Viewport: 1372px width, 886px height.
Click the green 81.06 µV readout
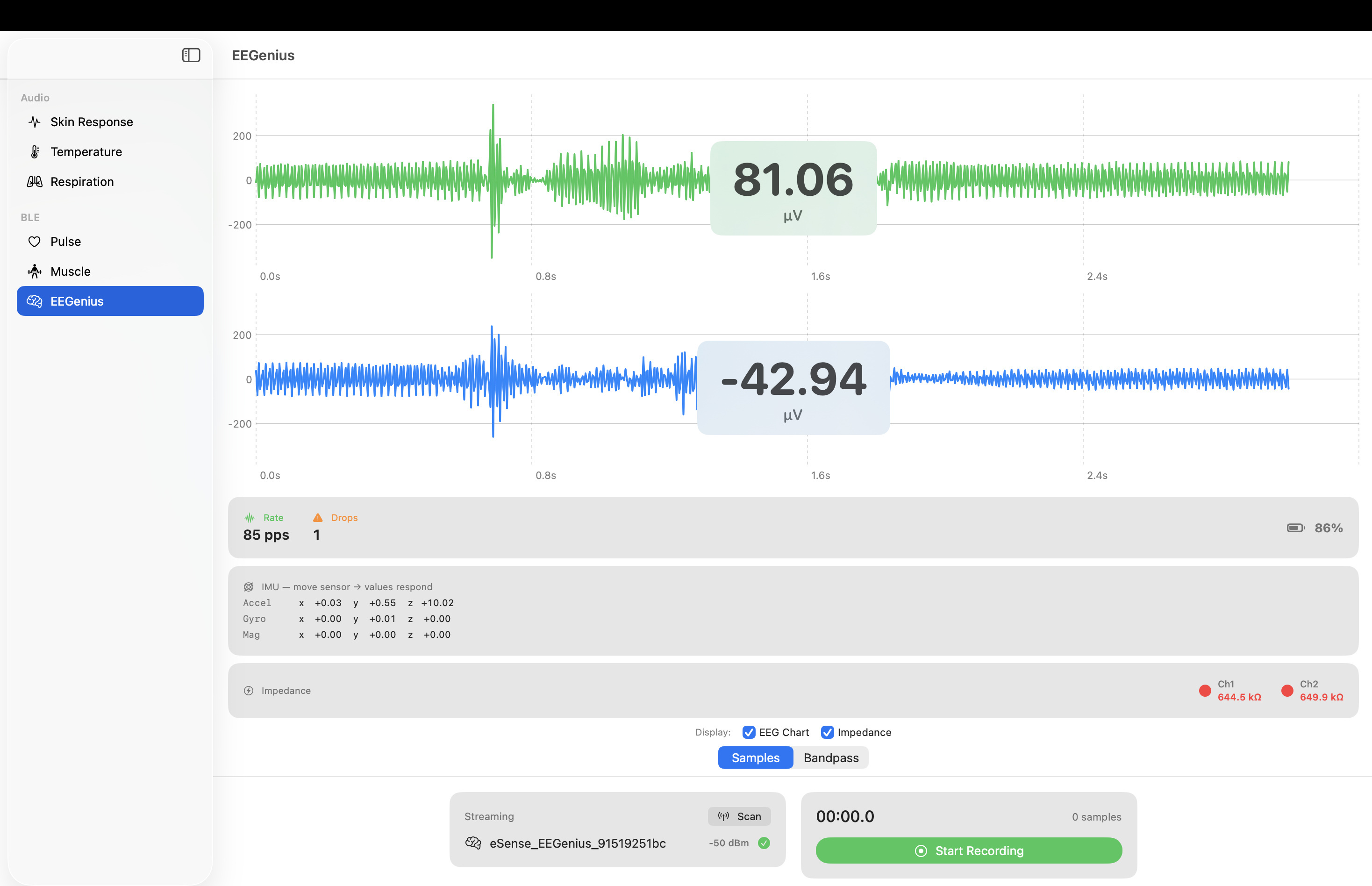(793, 188)
